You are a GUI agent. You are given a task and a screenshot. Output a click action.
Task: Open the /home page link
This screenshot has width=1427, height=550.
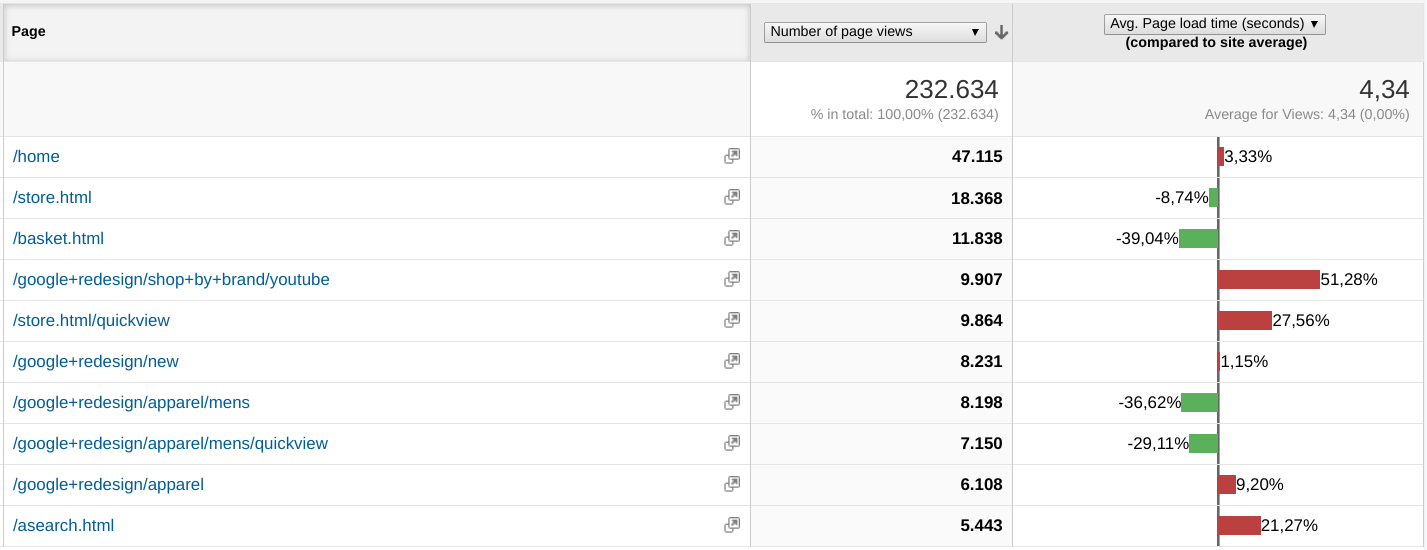click(36, 157)
